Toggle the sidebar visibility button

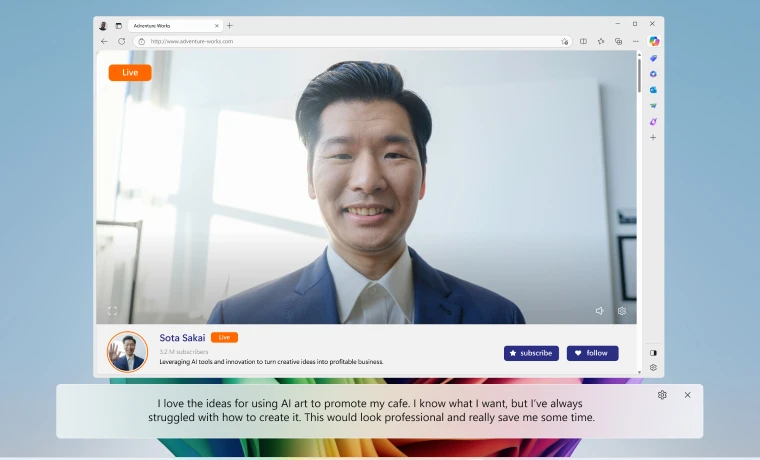(653, 352)
